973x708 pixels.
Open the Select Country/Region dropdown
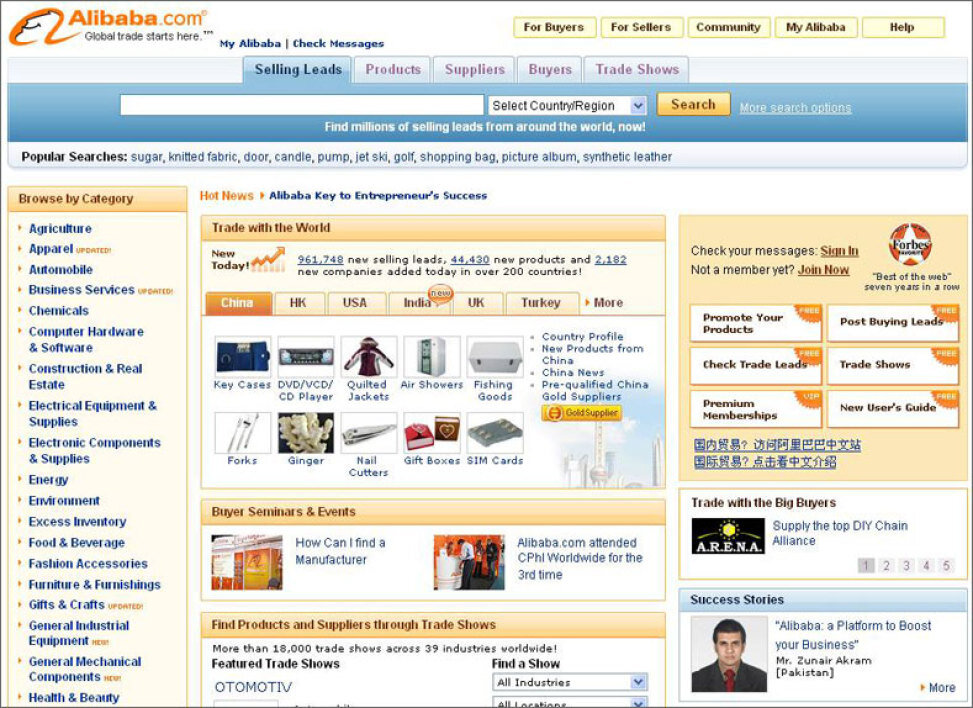568,105
